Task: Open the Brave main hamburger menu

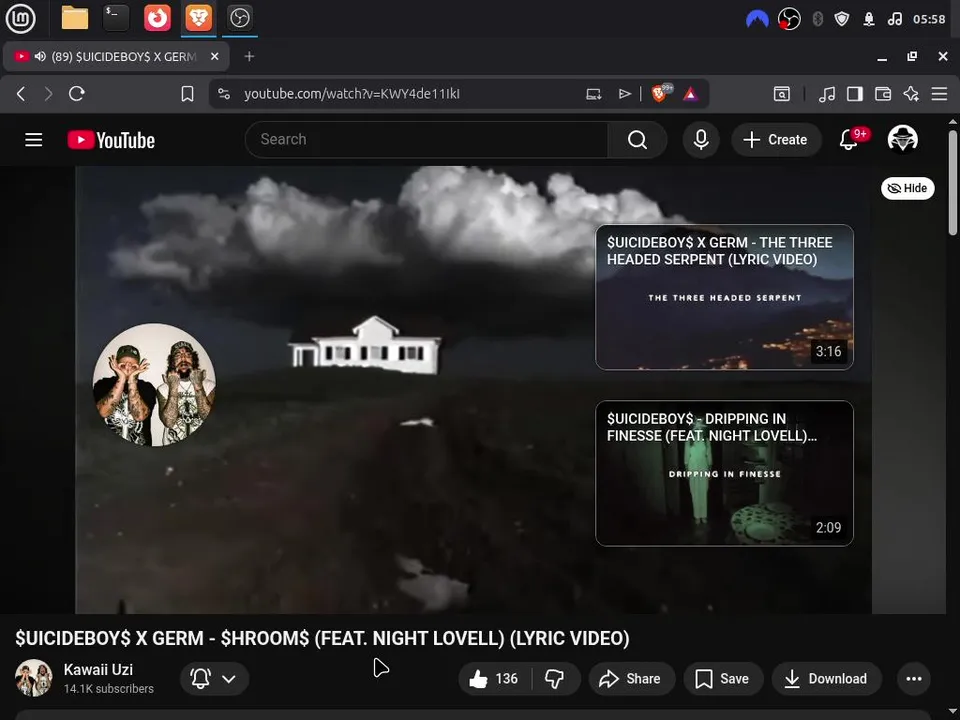Action: tap(939, 94)
